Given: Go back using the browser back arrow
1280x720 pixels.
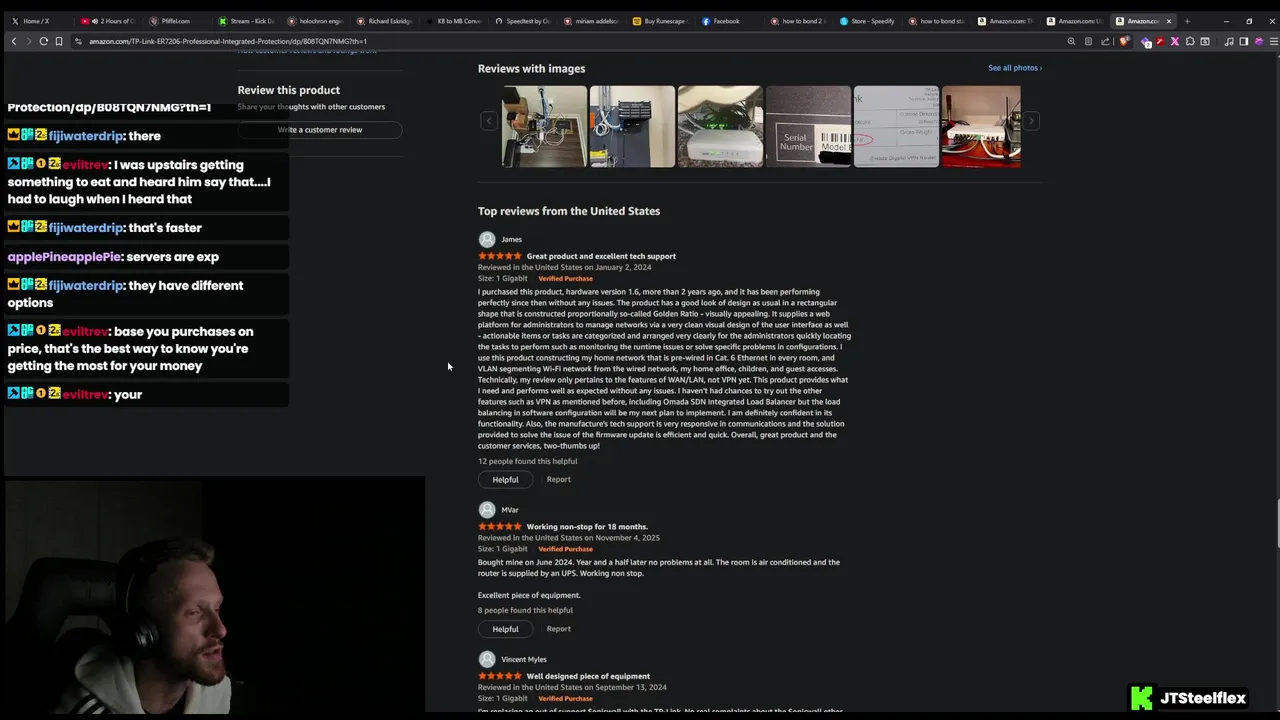Looking at the screenshot, I should (14, 41).
